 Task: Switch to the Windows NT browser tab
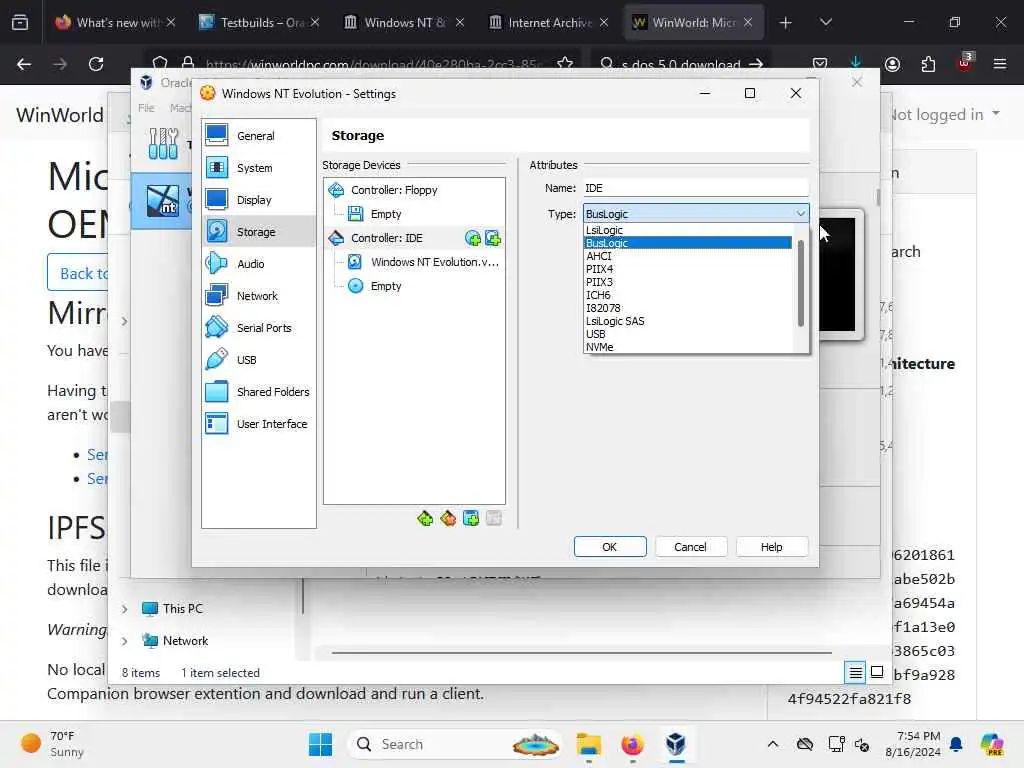click(404, 22)
